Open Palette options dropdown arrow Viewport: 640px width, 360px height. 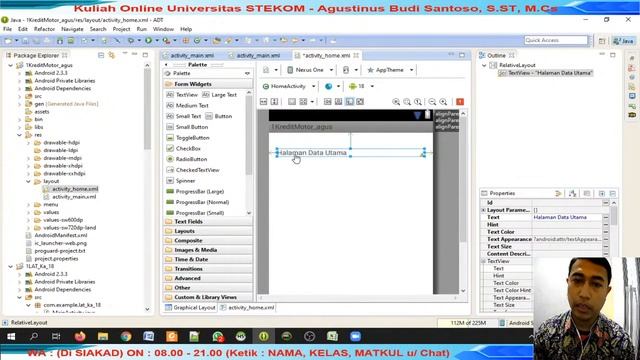click(247, 73)
